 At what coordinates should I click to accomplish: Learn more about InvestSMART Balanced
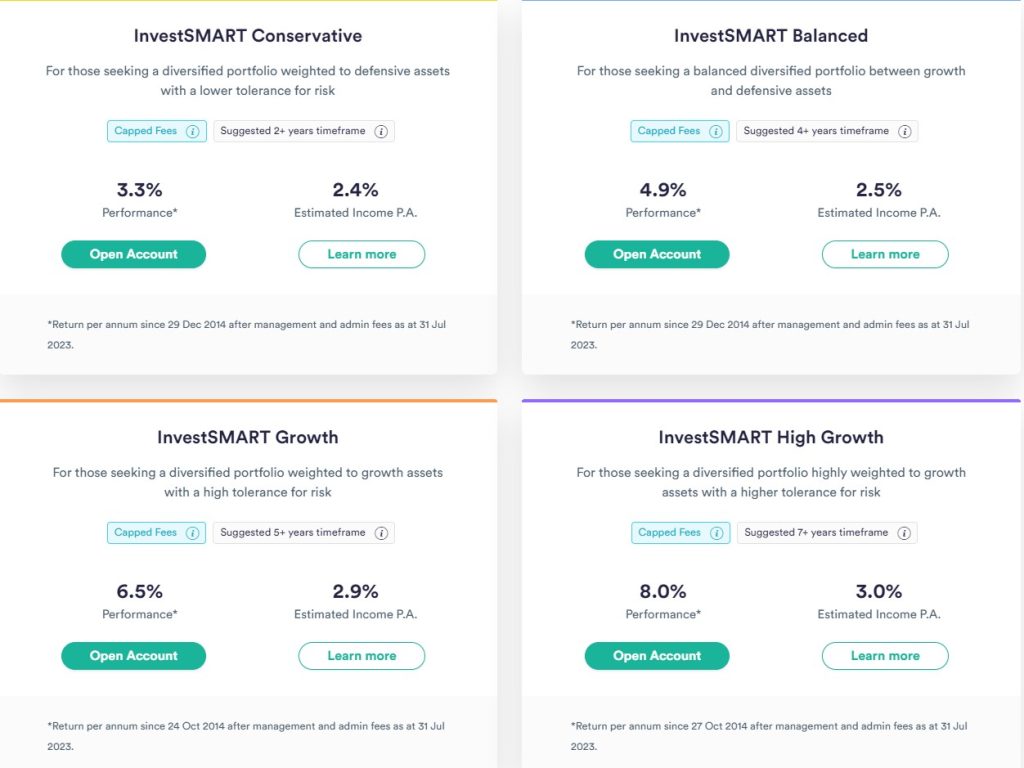click(885, 254)
